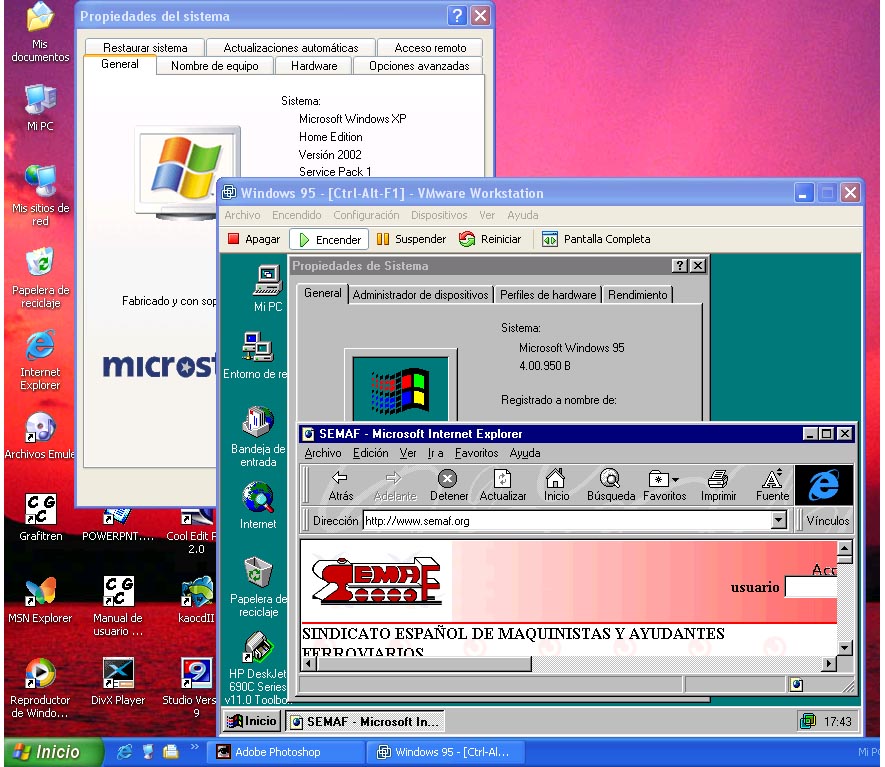885x767 pixels.
Task: Select Administrador de dispositivos tab
Action: pyautogui.click(x=420, y=295)
